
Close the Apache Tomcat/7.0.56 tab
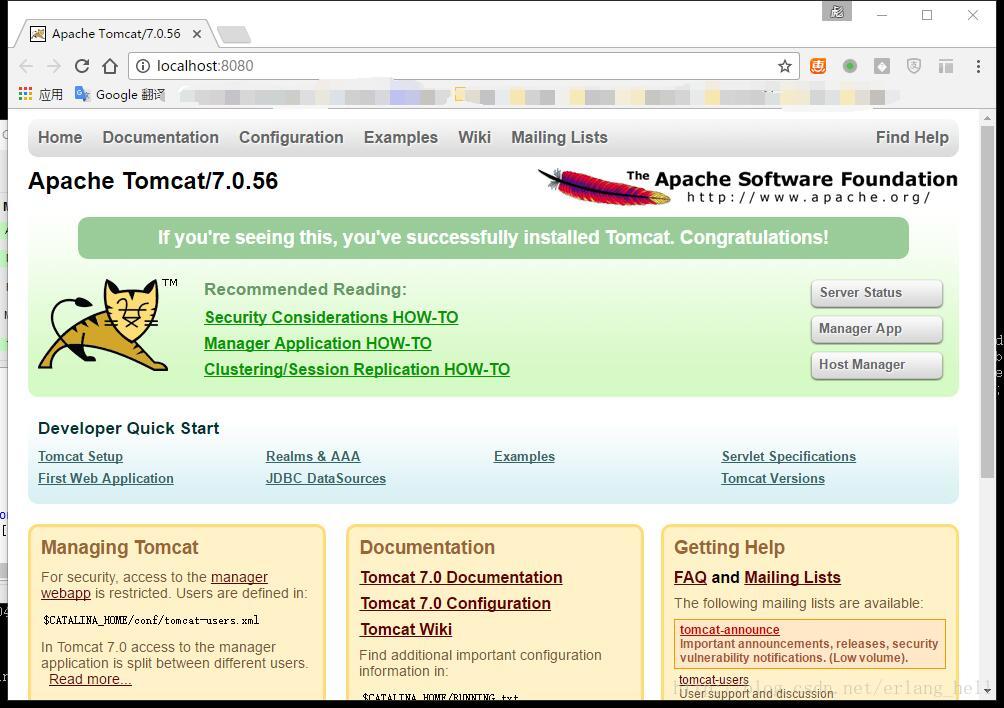coord(197,34)
